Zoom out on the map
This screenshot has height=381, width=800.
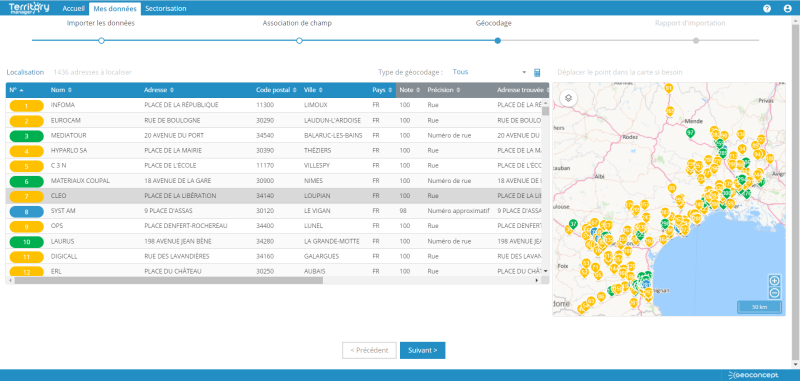[x=774, y=293]
